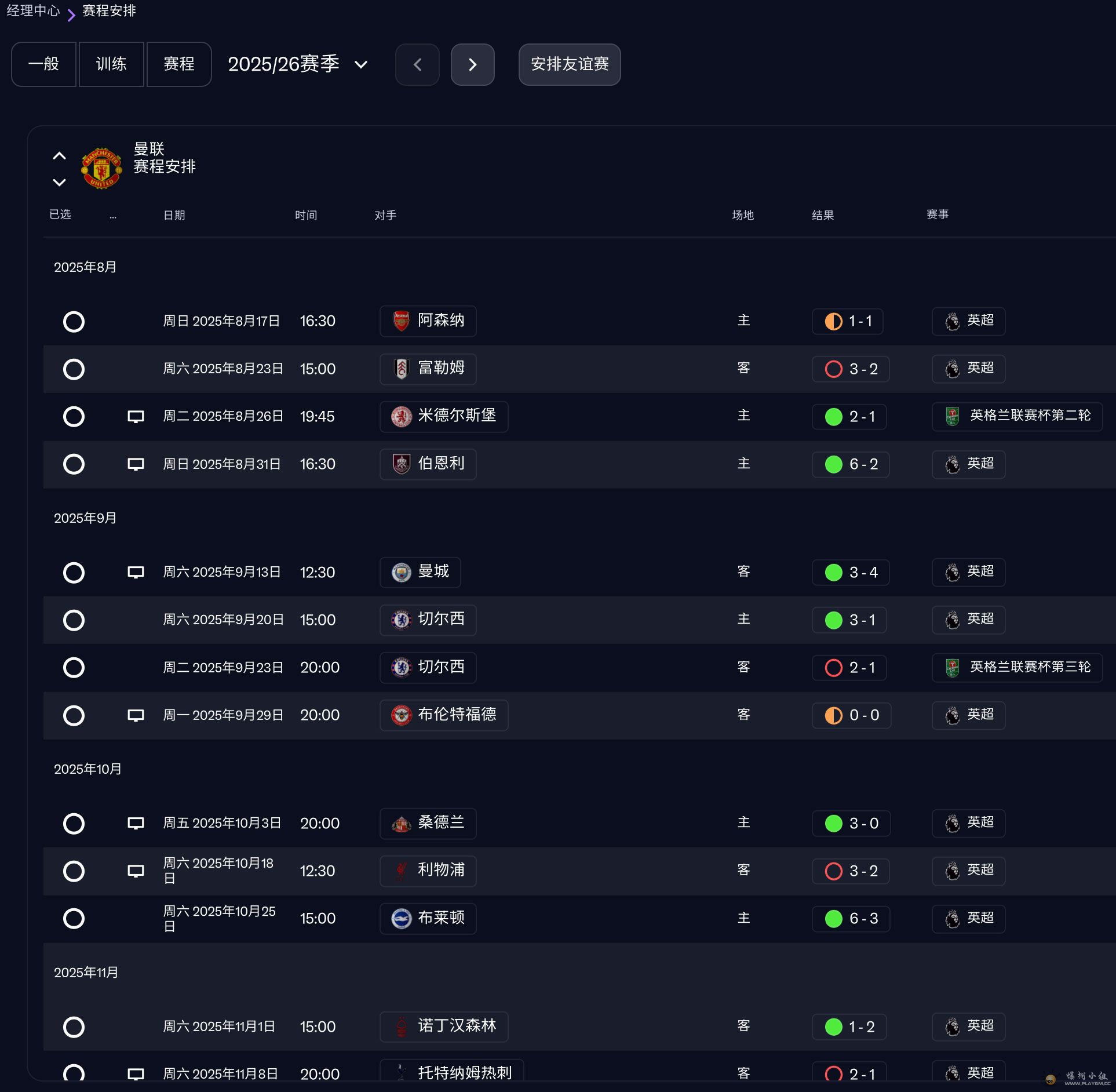
Task: Select the Arsenal August 17 match radio
Action: point(74,321)
